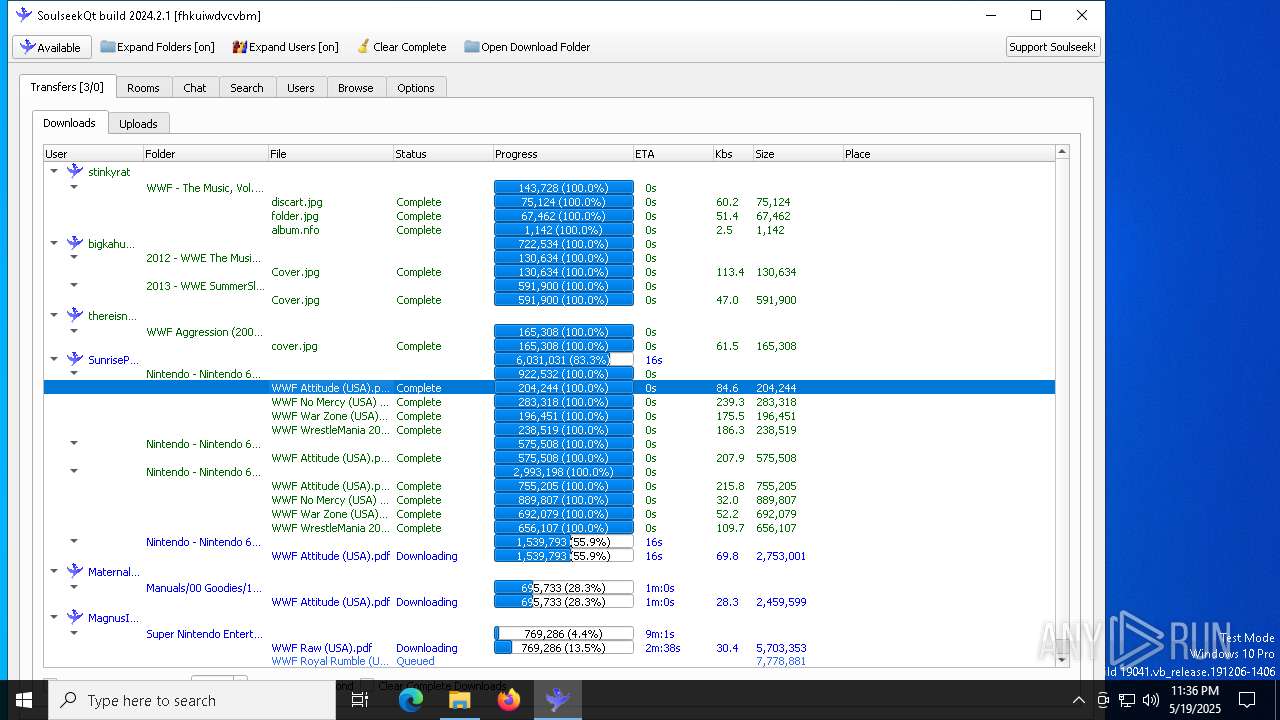Click the bird icon beside stinkyrat
The height and width of the screenshot is (720, 1280).
(75, 171)
